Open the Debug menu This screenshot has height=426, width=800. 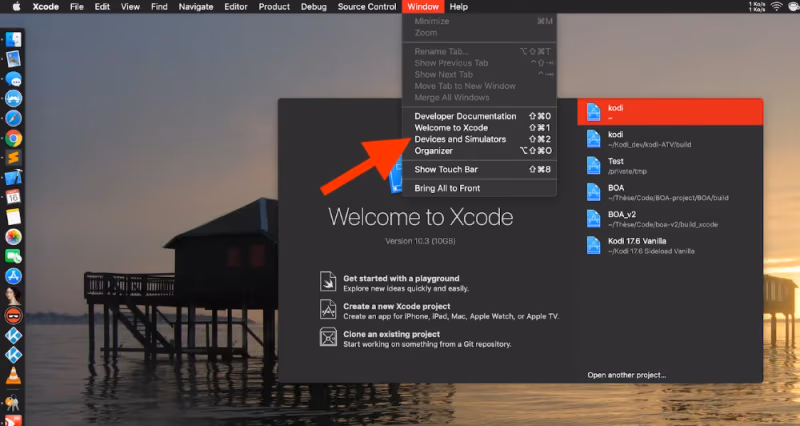[313, 7]
